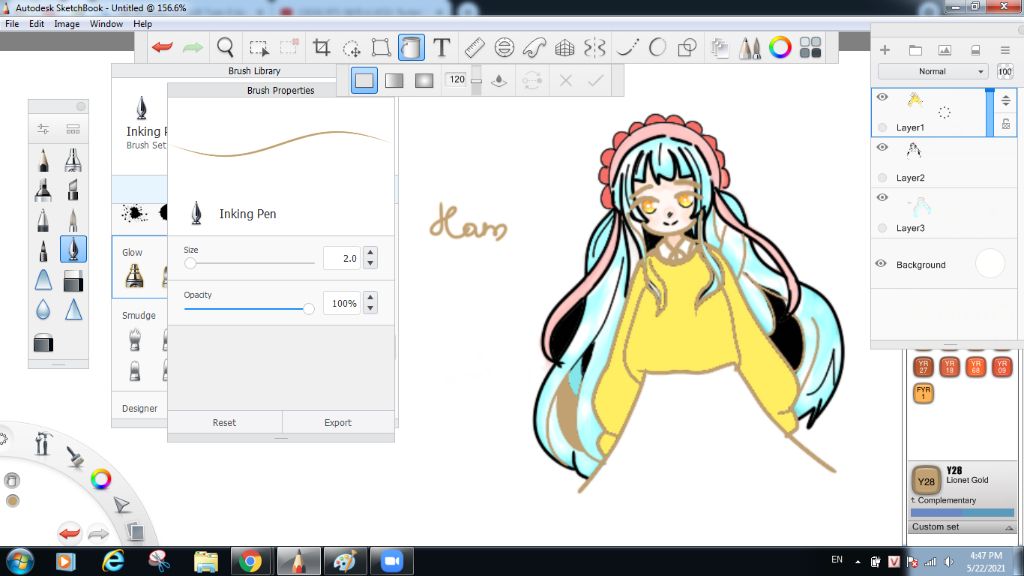Open the Layer Editor from the toolbar
Viewport: 1024px width, 576px height.
(720, 48)
